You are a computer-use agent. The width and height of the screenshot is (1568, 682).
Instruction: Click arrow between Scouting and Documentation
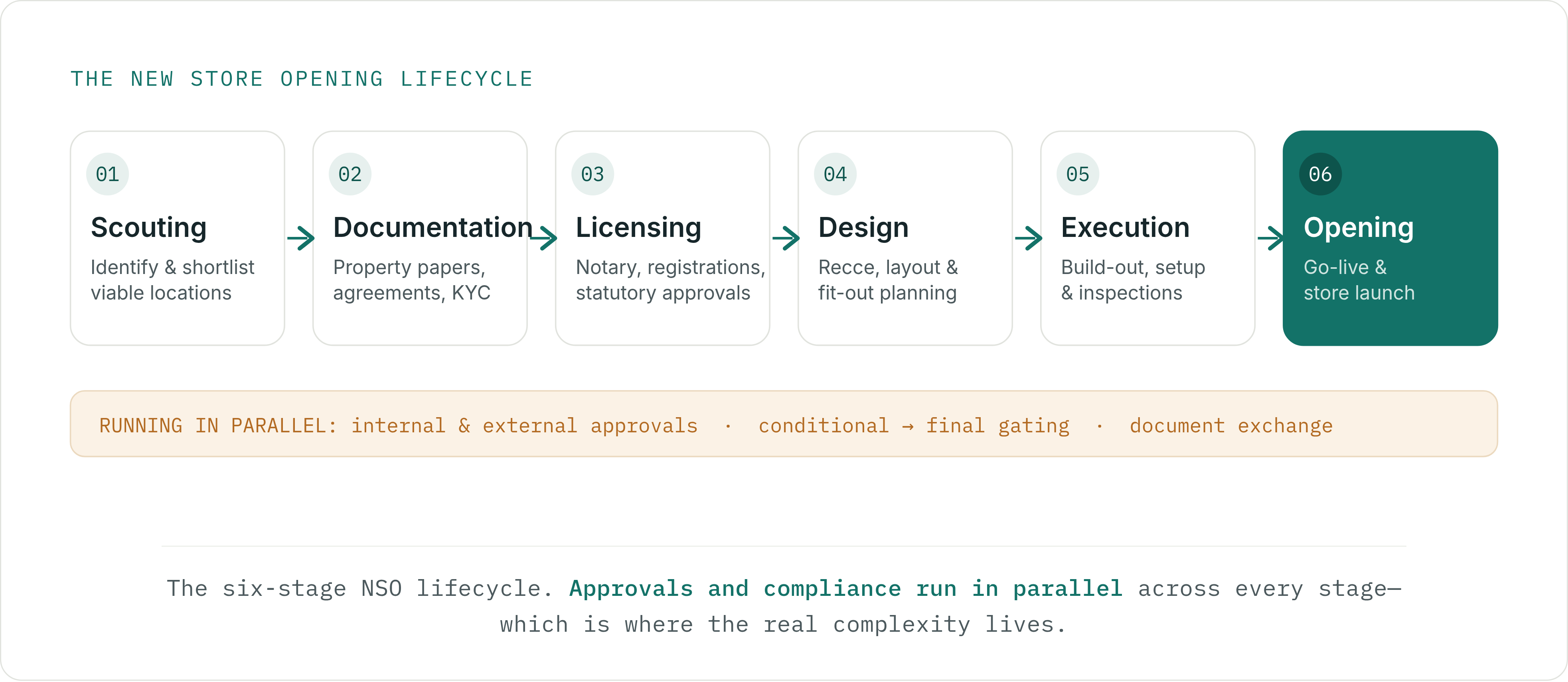point(301,238)
